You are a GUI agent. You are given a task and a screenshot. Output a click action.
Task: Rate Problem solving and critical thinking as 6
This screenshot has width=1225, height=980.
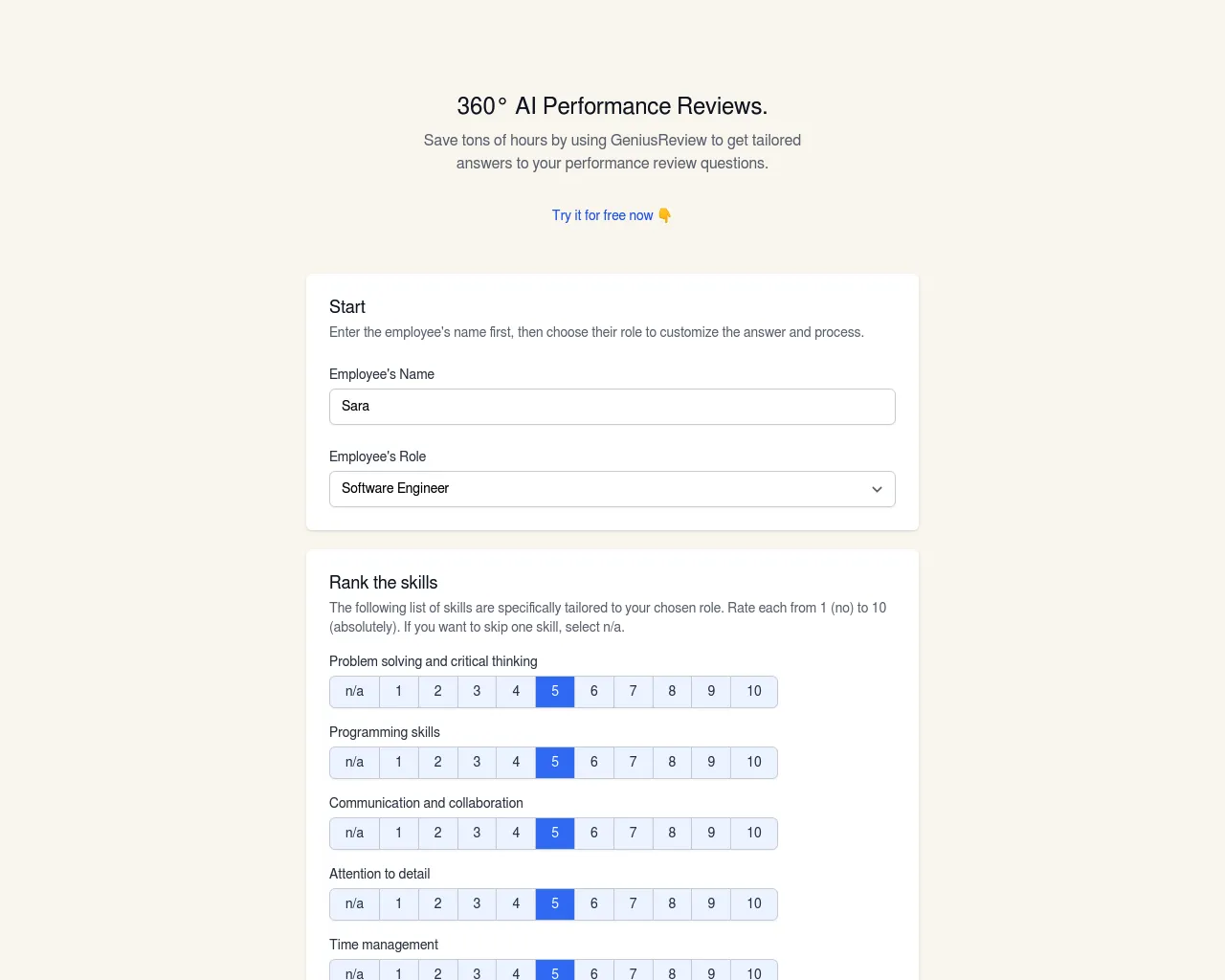pyautogui.click(x=593, y=692)
